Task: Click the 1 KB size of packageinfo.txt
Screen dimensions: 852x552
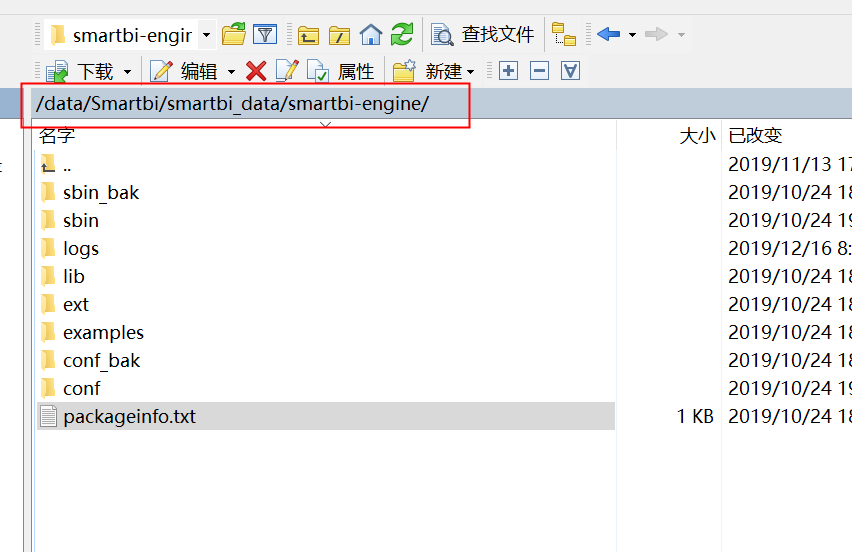Action: 695,416
